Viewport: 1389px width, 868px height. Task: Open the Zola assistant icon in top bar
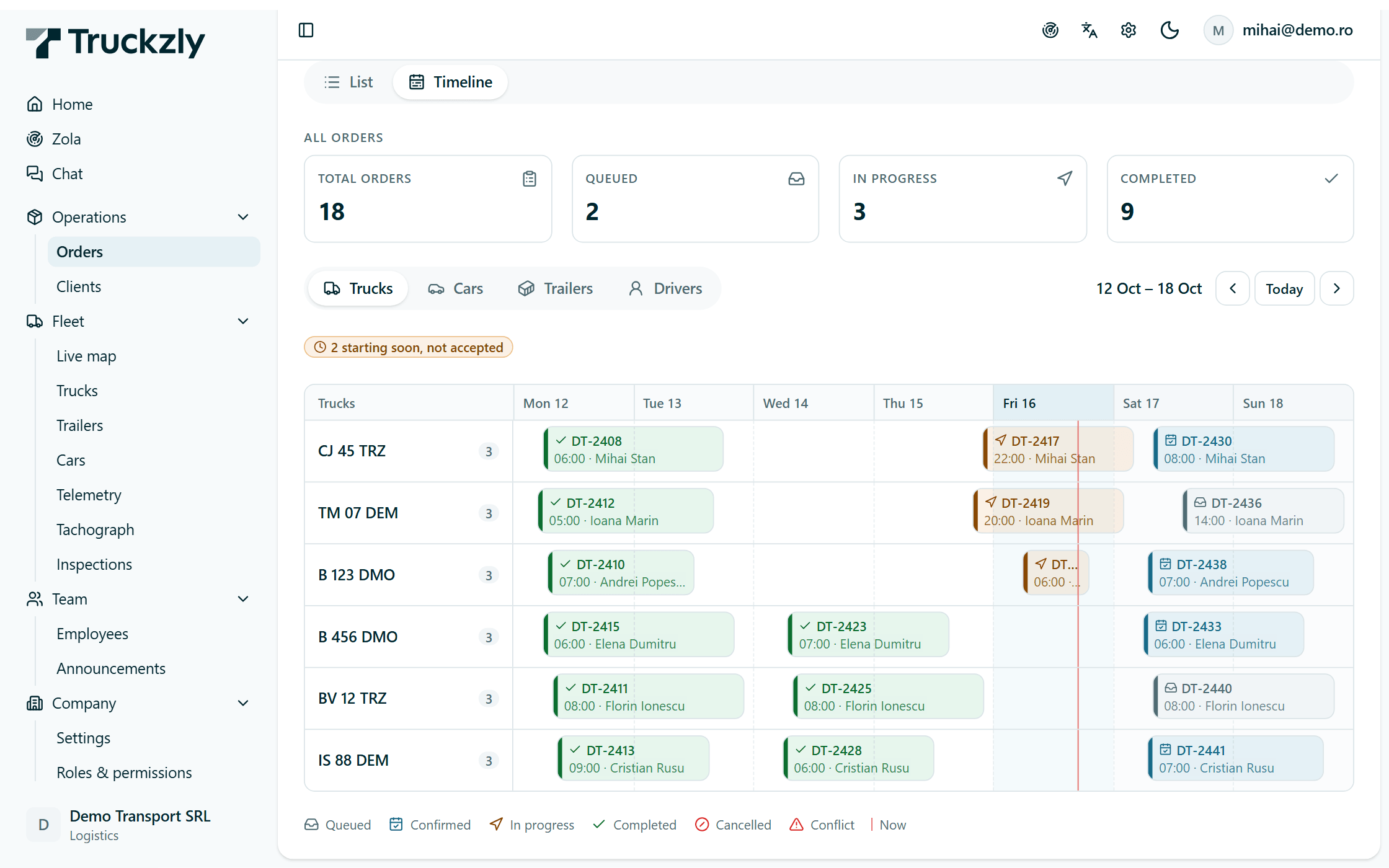(1050, 30)
